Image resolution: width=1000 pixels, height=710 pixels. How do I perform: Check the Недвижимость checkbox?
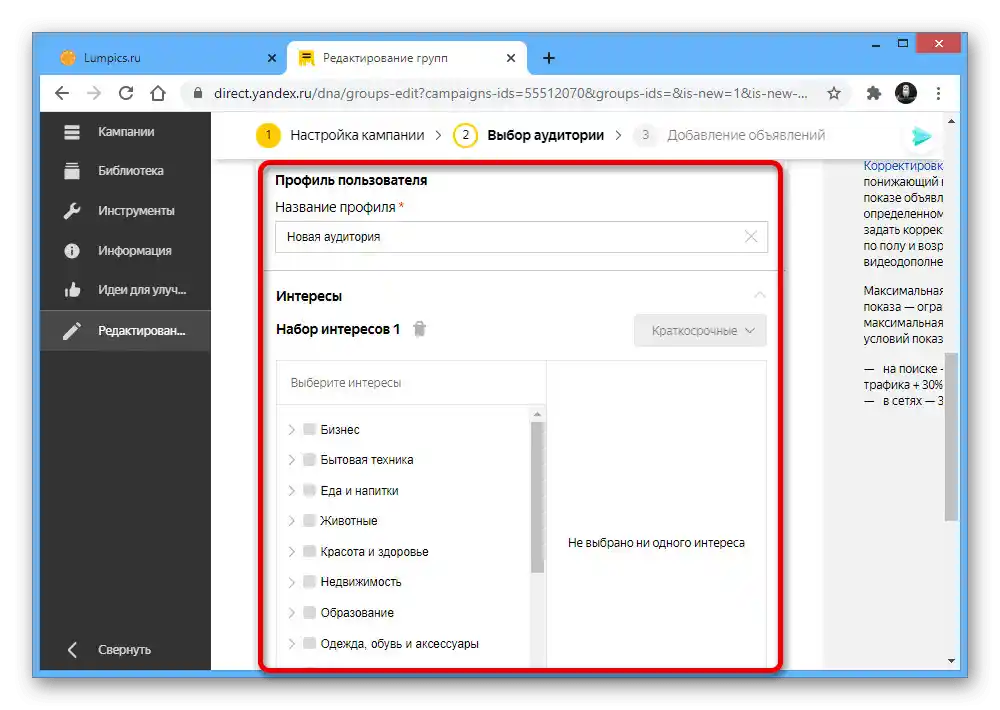(x=309, y=581)
